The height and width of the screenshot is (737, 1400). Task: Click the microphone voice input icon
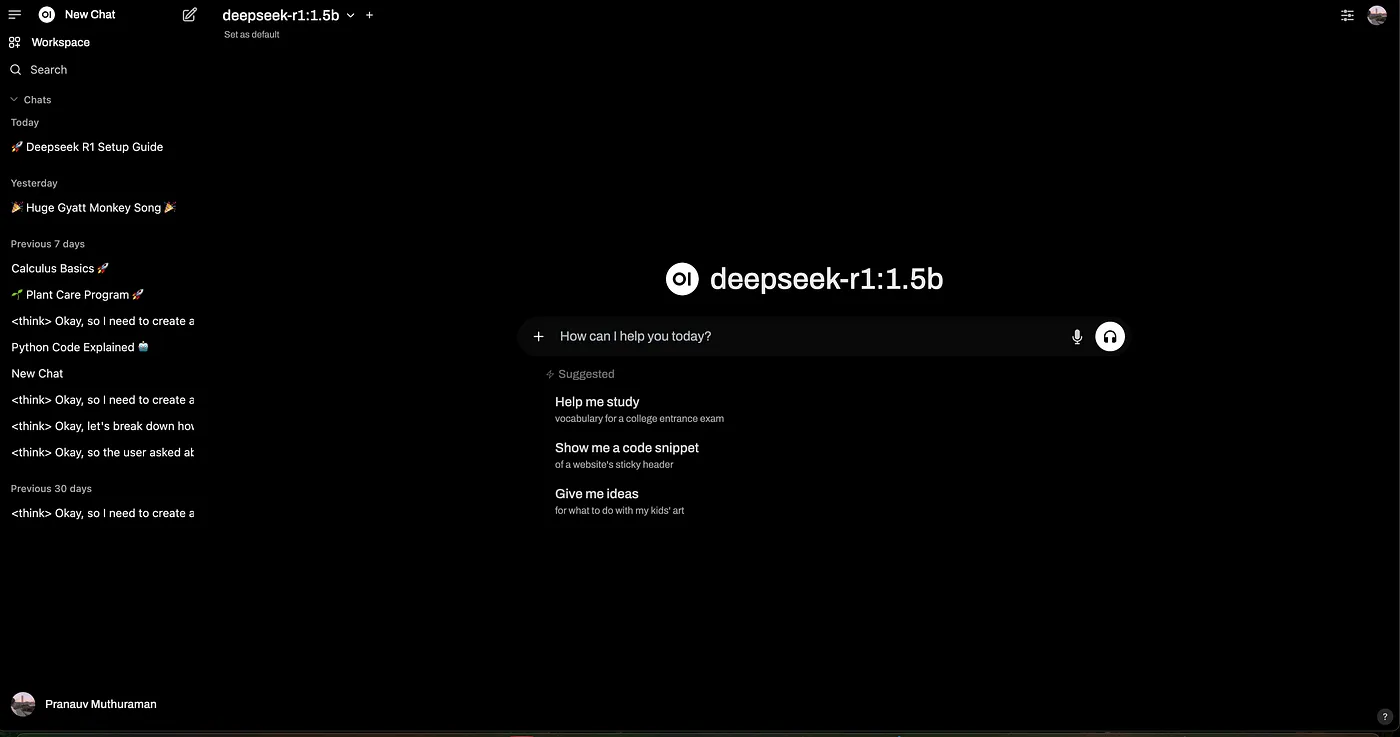tap(1077, 337)
